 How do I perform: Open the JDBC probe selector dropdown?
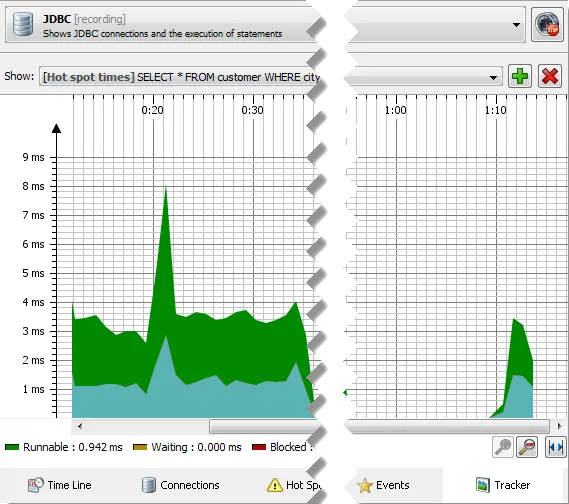(516, 25)
